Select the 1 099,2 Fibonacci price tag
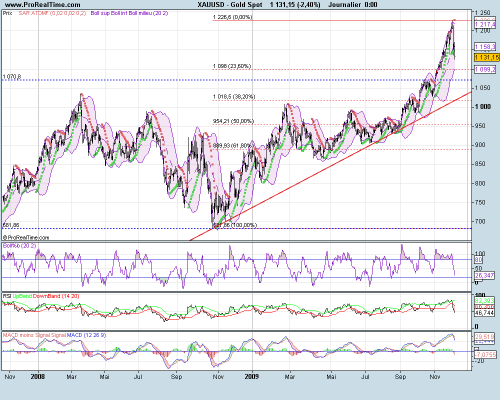 (x=485, y=69)
